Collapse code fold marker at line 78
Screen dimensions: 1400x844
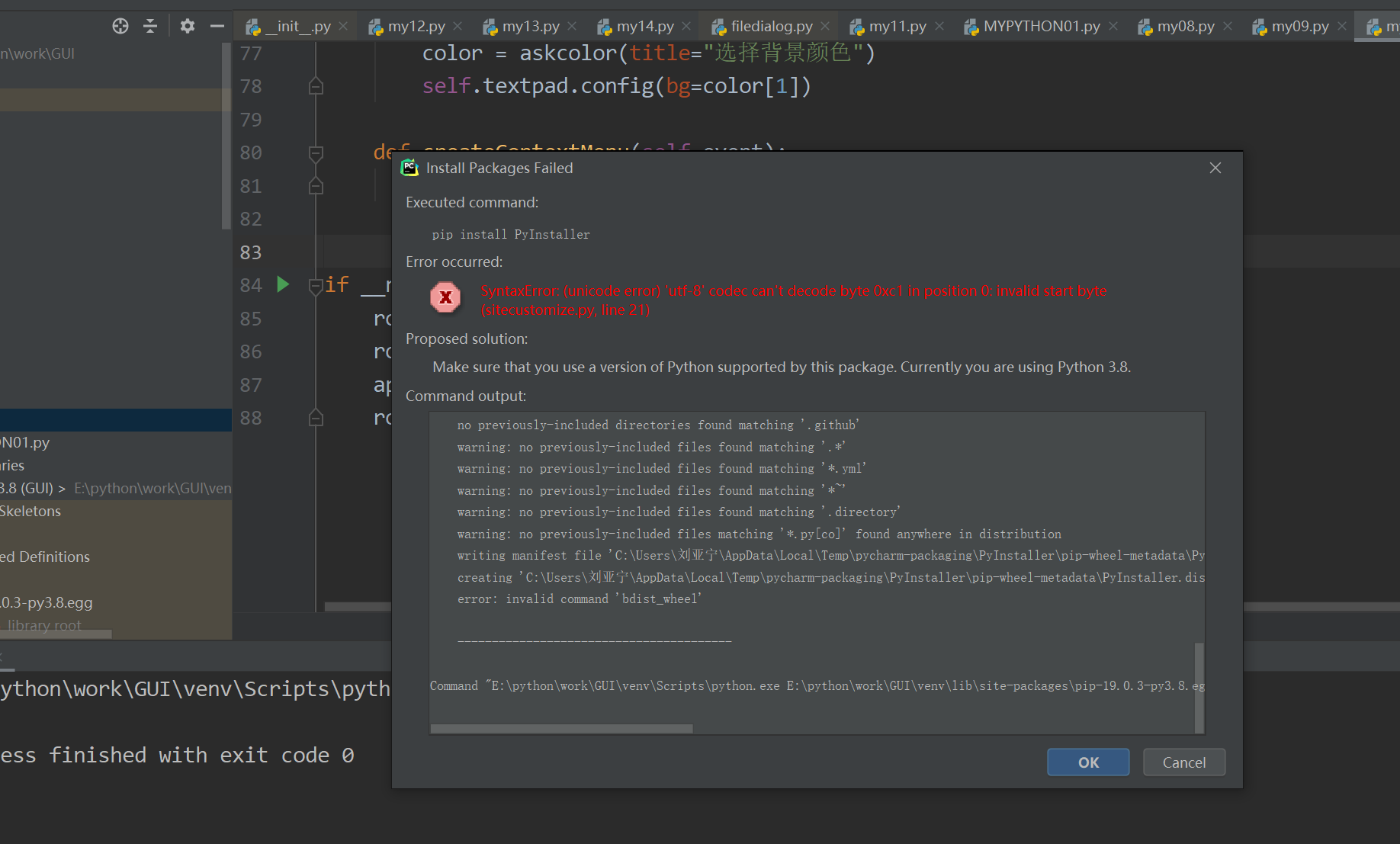316,86
